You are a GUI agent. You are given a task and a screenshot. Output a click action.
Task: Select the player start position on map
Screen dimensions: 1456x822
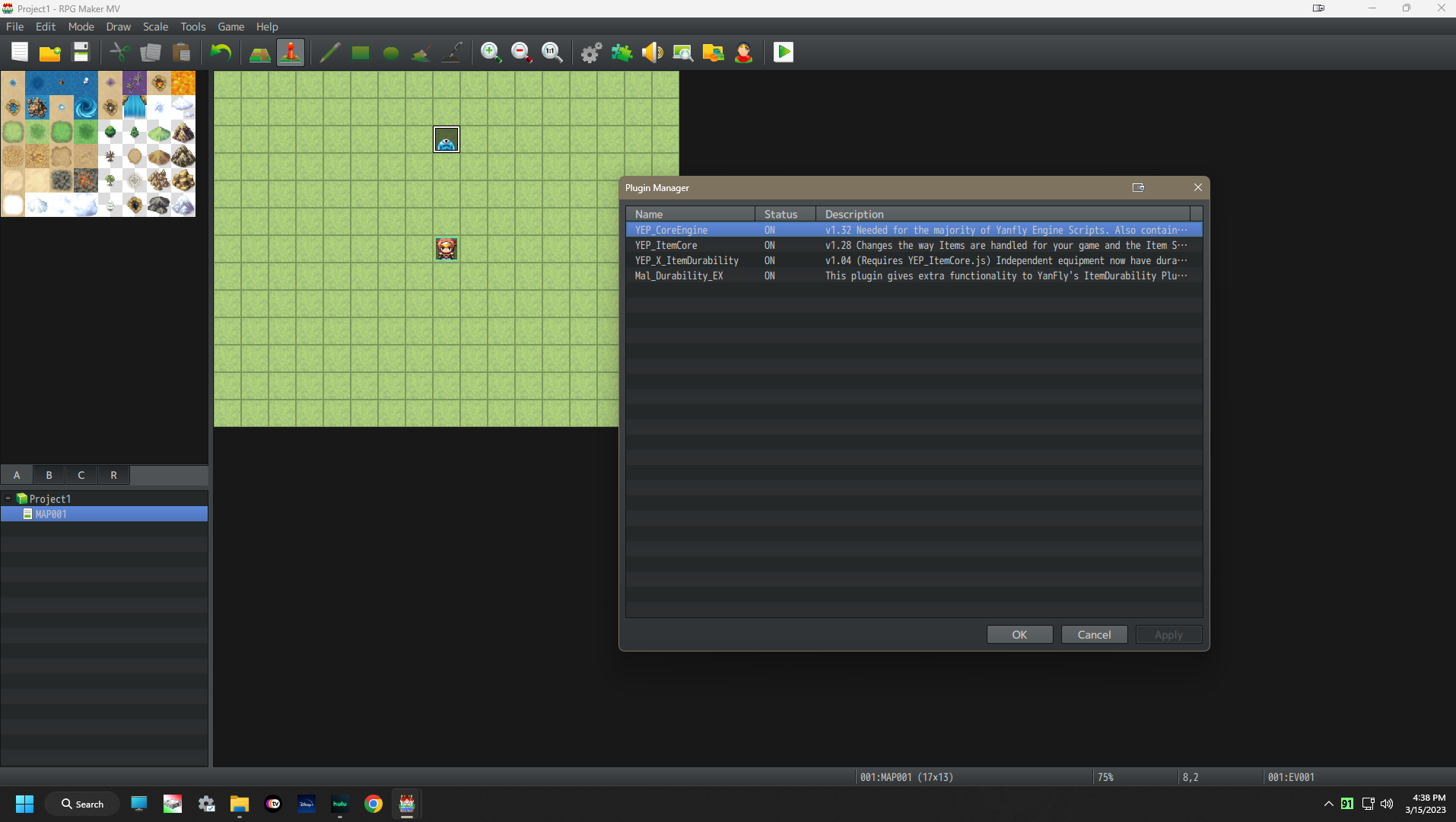(x=447, y=249)
